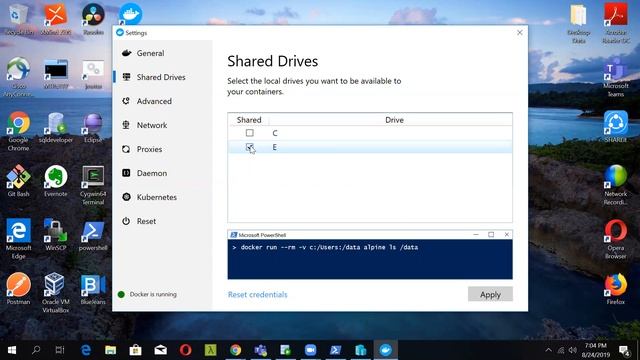
Task: Open Evernote desktop icon
Action: [56, 181]
